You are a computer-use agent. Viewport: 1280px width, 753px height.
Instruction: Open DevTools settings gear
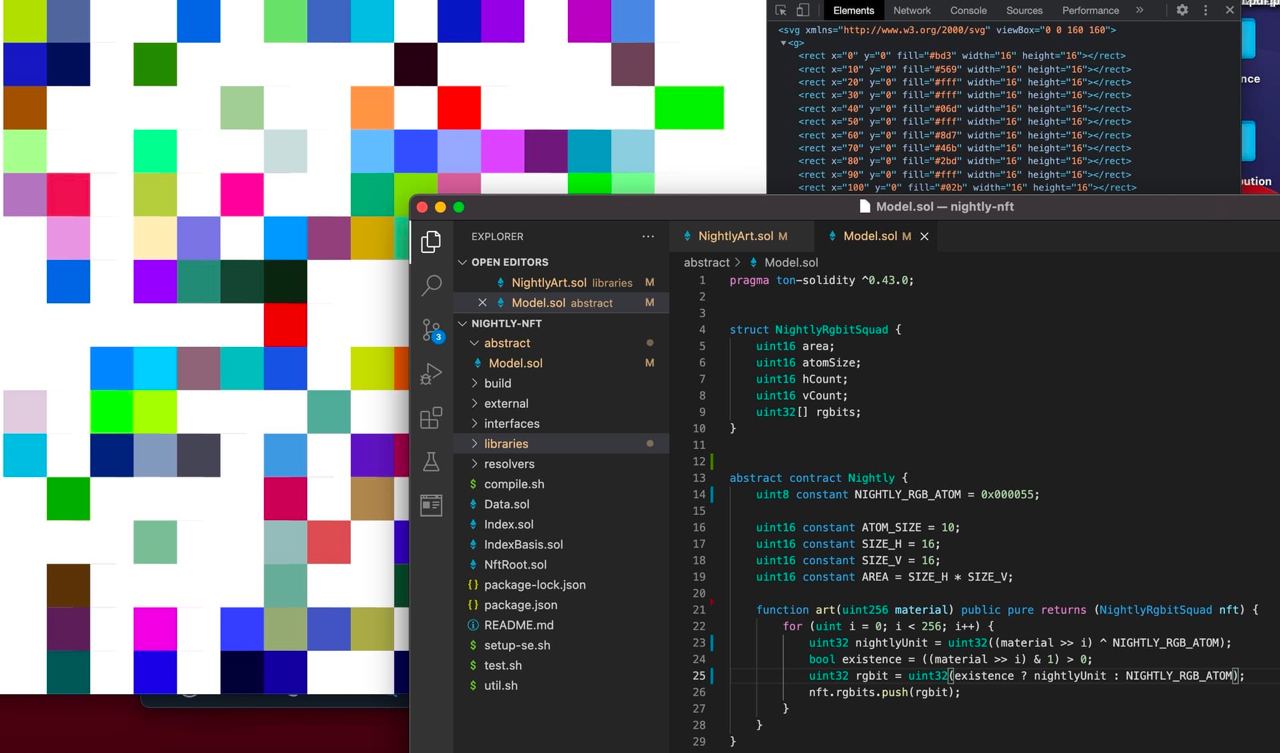pyautogui.click(x=1182, y=10)
